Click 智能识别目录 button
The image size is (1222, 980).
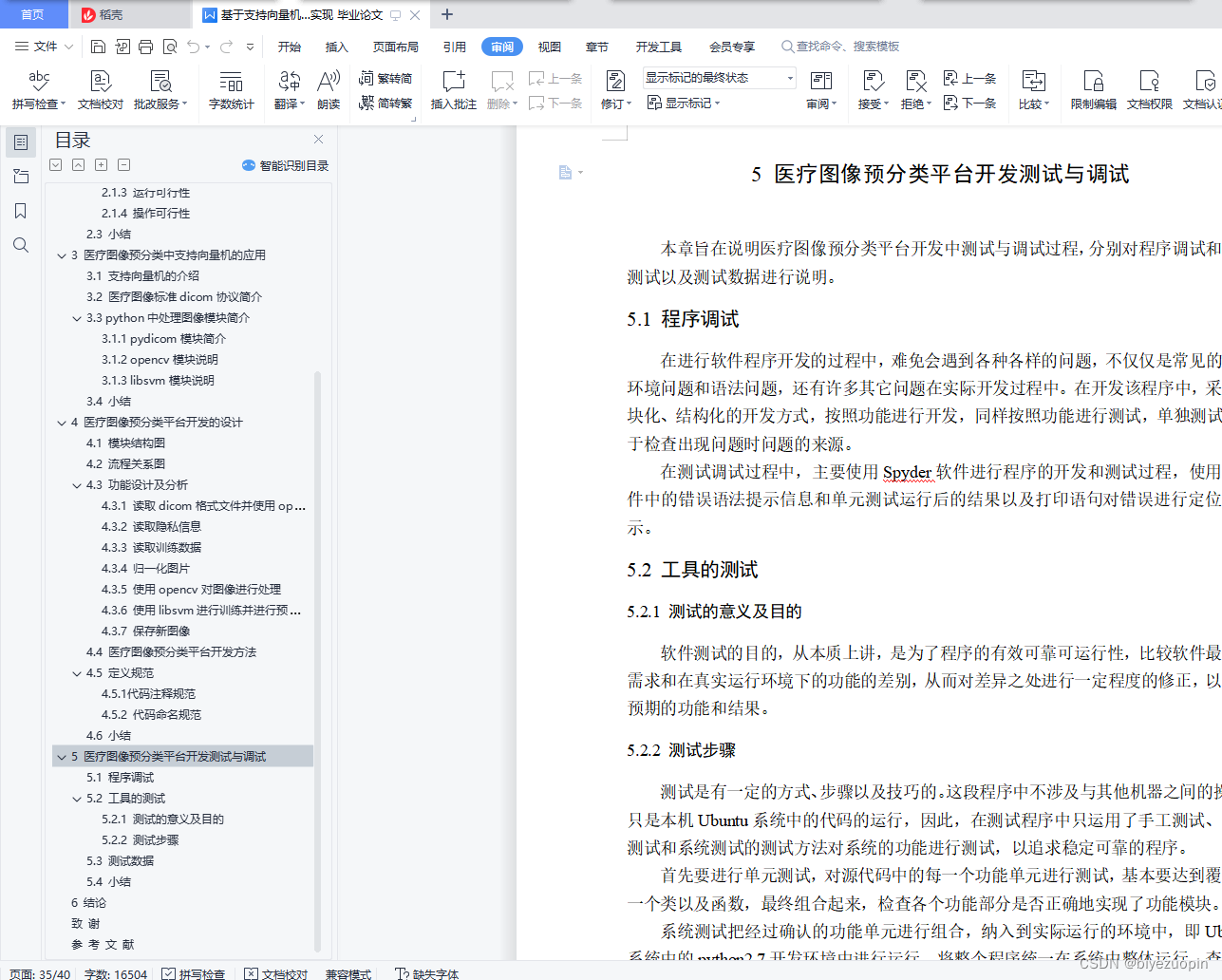pyautogui.click(x=286, y=165)
